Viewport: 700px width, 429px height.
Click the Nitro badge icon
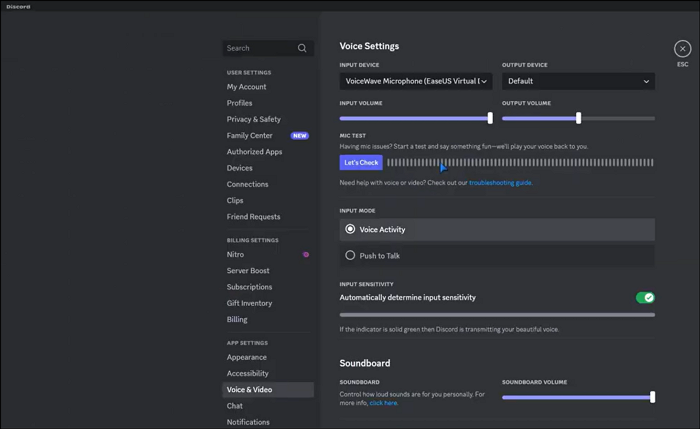[306, 255]
